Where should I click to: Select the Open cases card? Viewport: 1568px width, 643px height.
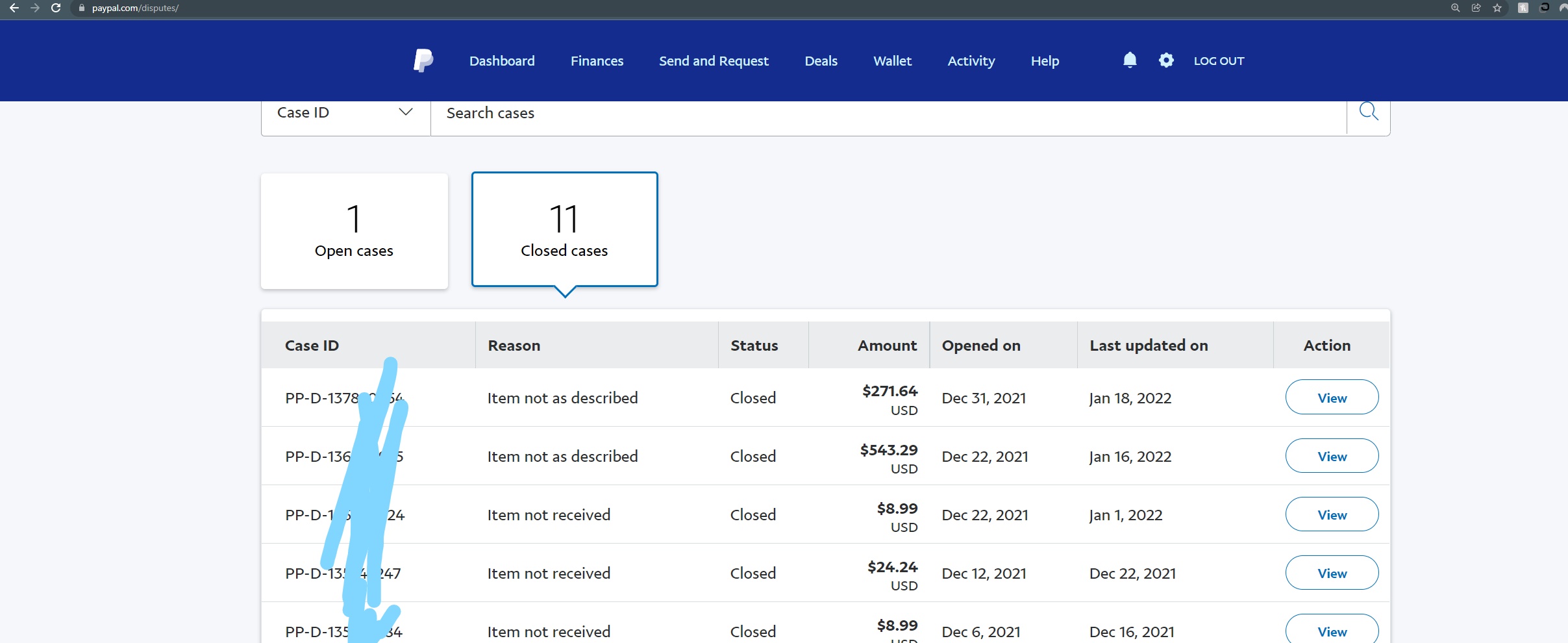[x=355, y=231]
